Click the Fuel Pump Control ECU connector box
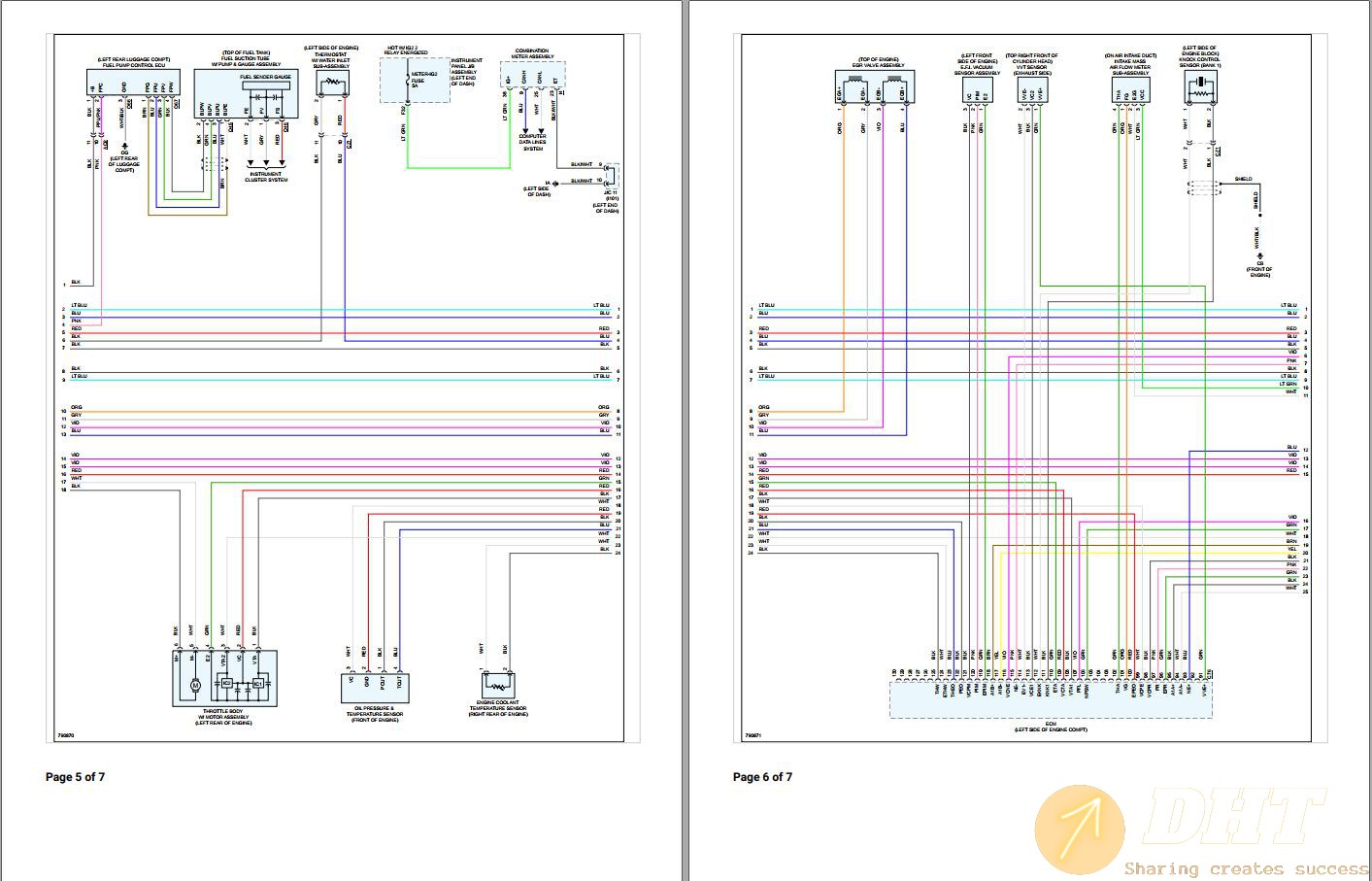Screen dimensions: 1372x881 [x=134, y=84]
